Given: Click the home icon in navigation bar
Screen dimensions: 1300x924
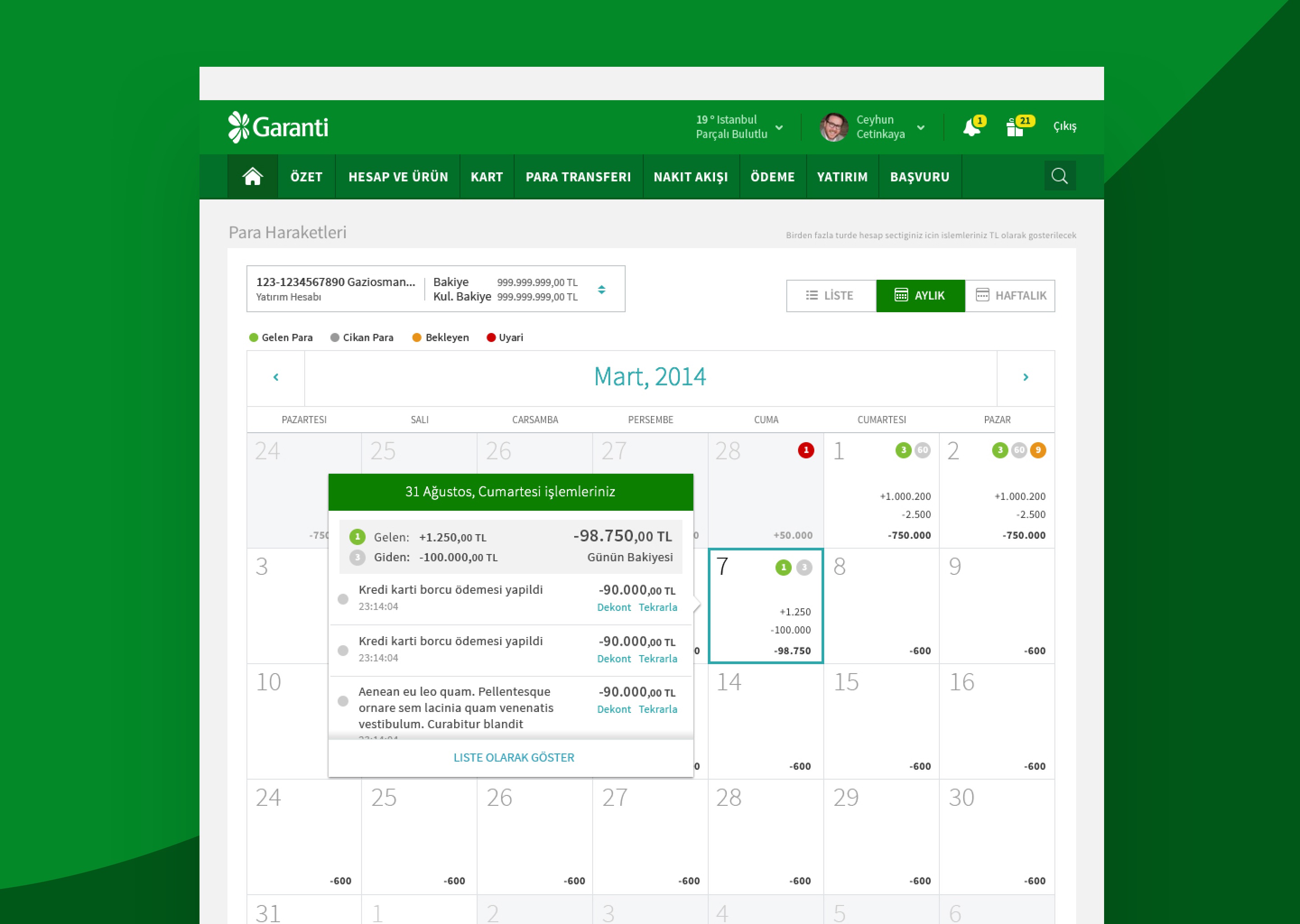Looking at the screenshot, I should click(252, 176).
